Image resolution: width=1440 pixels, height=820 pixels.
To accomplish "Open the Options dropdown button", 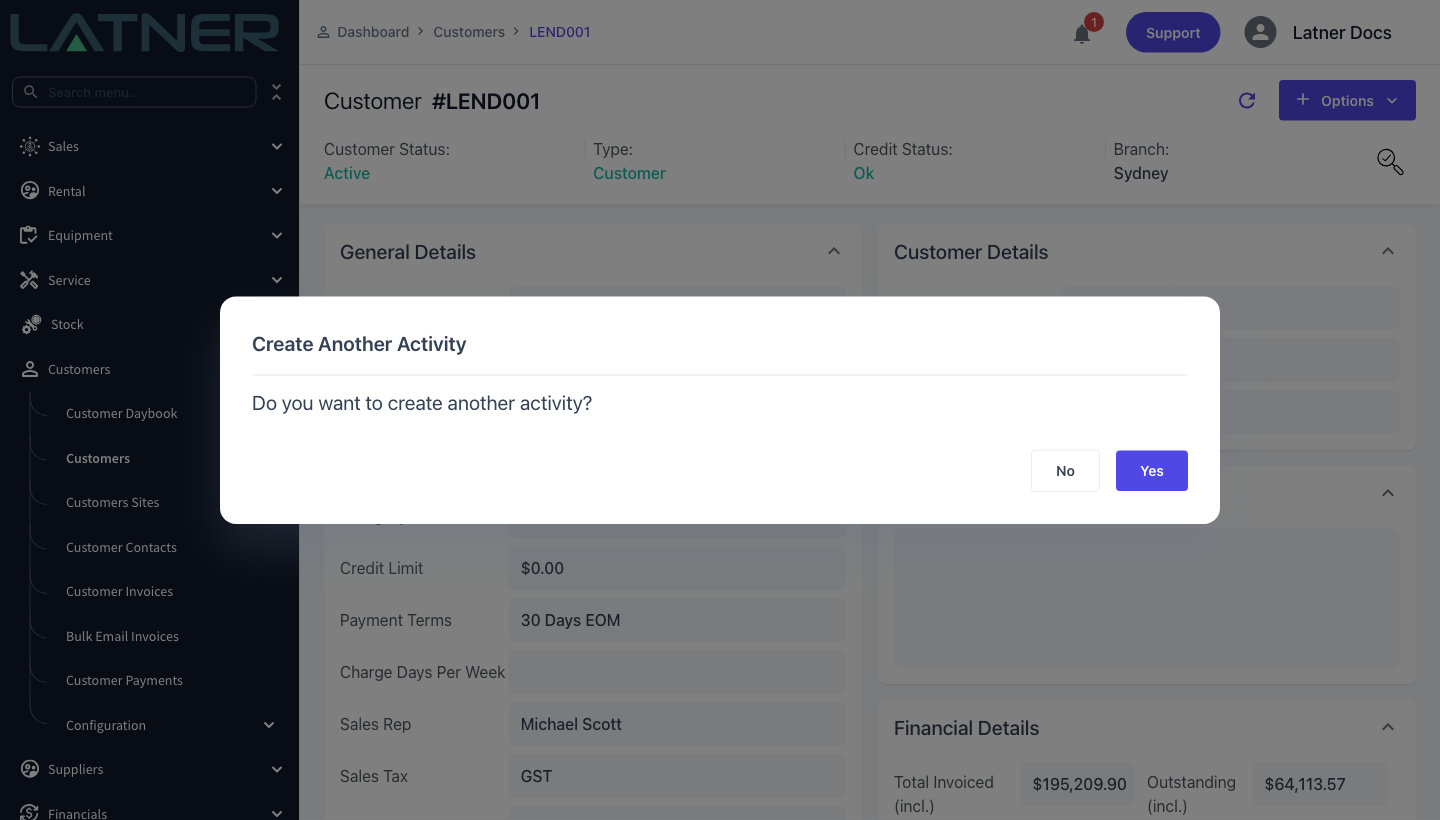I will (x=1347, y=100).
